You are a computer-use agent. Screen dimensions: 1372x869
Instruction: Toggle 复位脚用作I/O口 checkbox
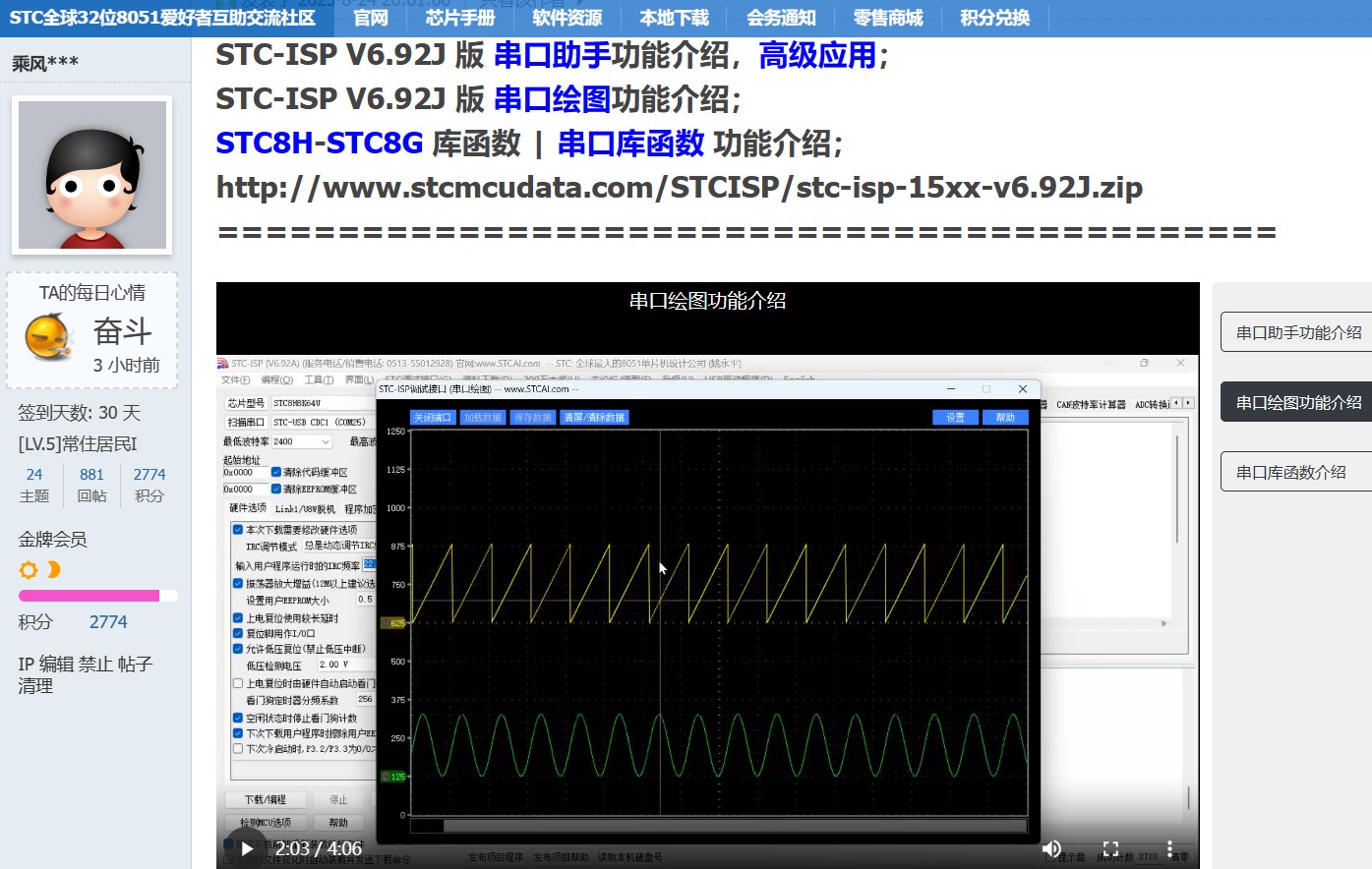(238, 633)
